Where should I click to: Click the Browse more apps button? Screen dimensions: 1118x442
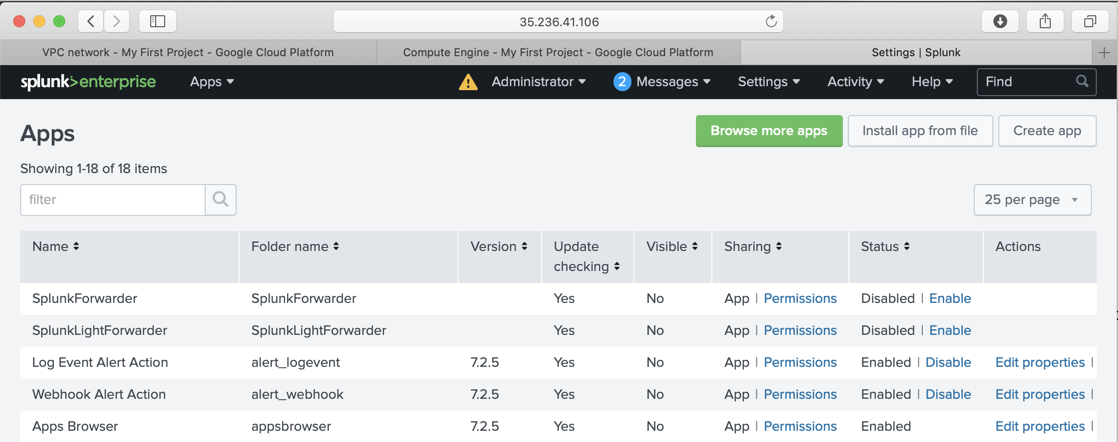(768, 131)
